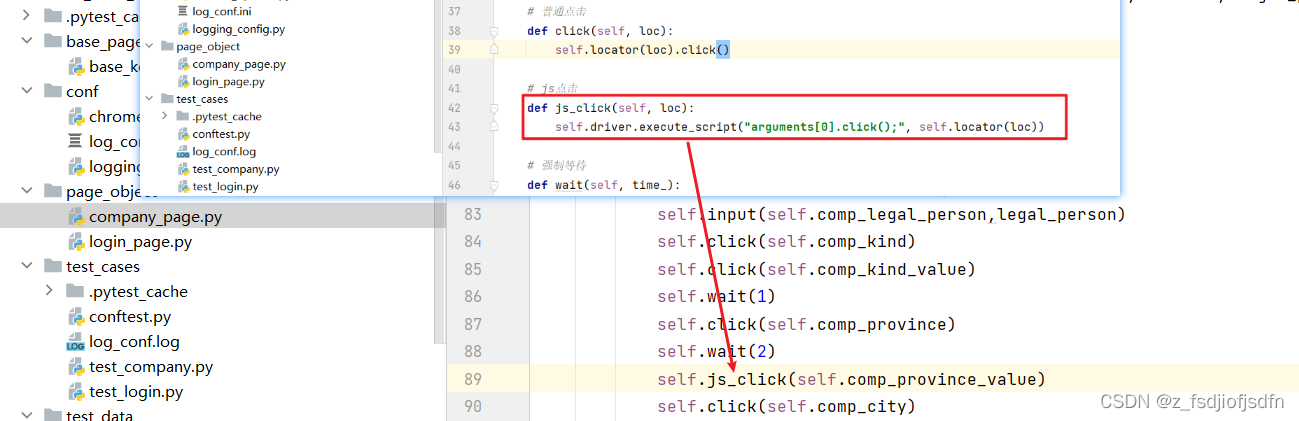Toggle code fold marker on line 42
1299x421 pixels.
point(494,108)
